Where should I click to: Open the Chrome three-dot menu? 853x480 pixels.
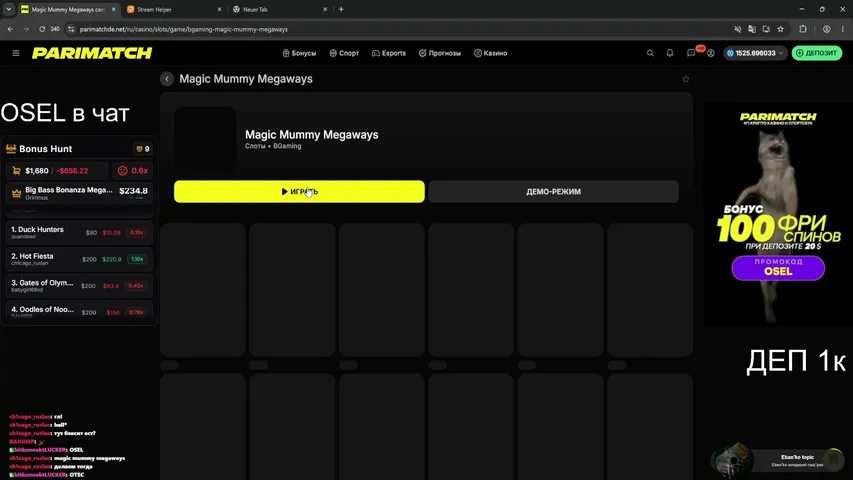click(x=842, y=29)
